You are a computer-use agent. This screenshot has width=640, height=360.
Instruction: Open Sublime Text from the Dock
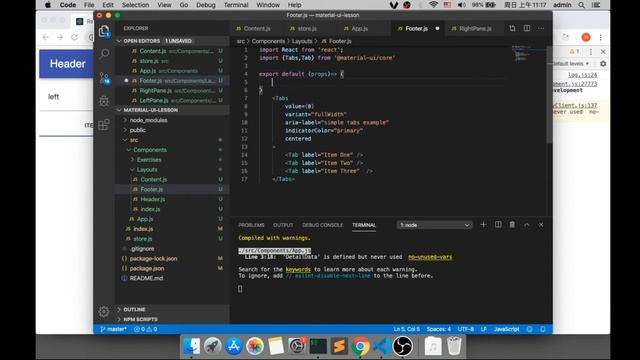click(x=339, y=347)
